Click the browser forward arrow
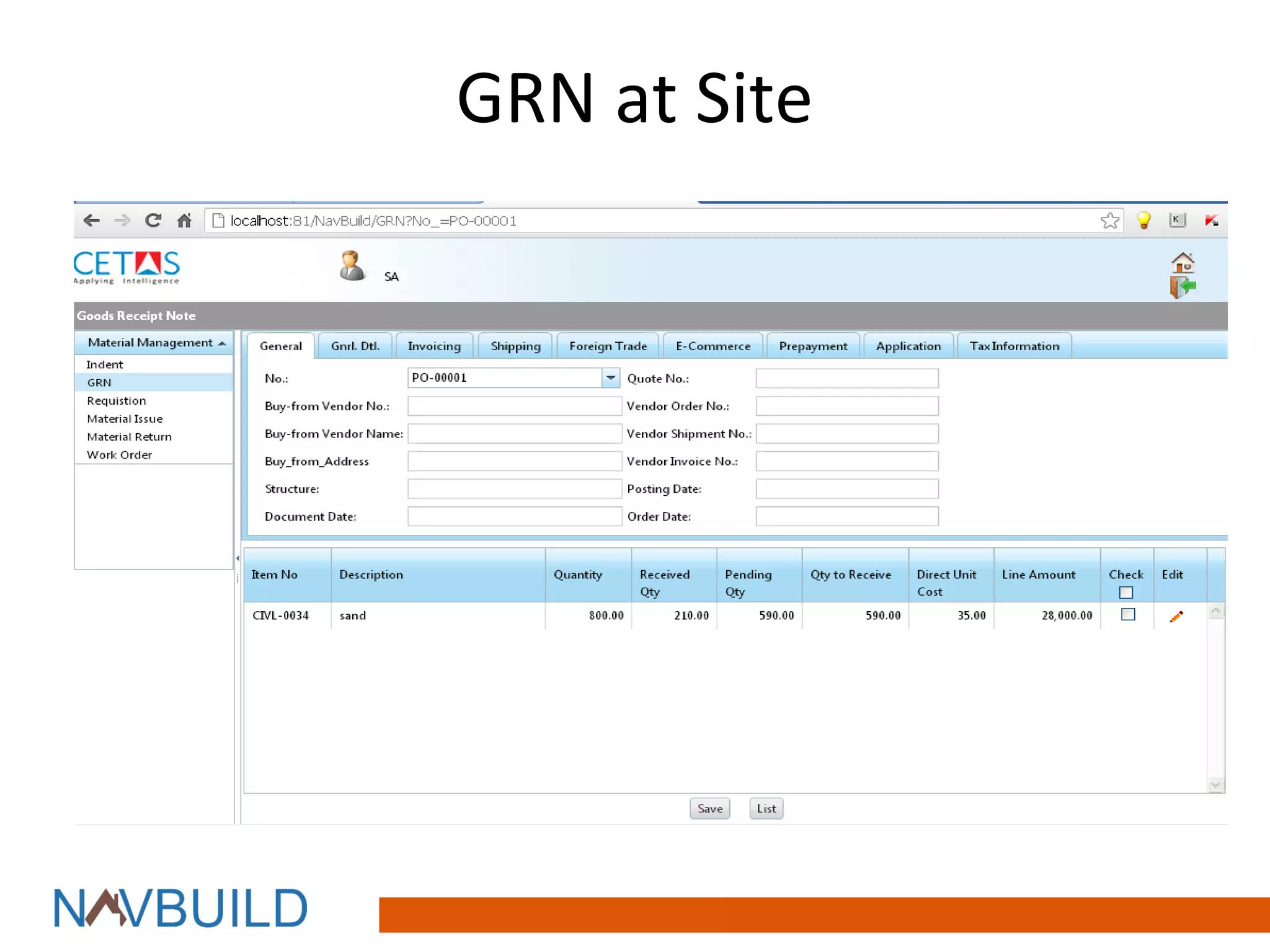 (x=122, y=221)
